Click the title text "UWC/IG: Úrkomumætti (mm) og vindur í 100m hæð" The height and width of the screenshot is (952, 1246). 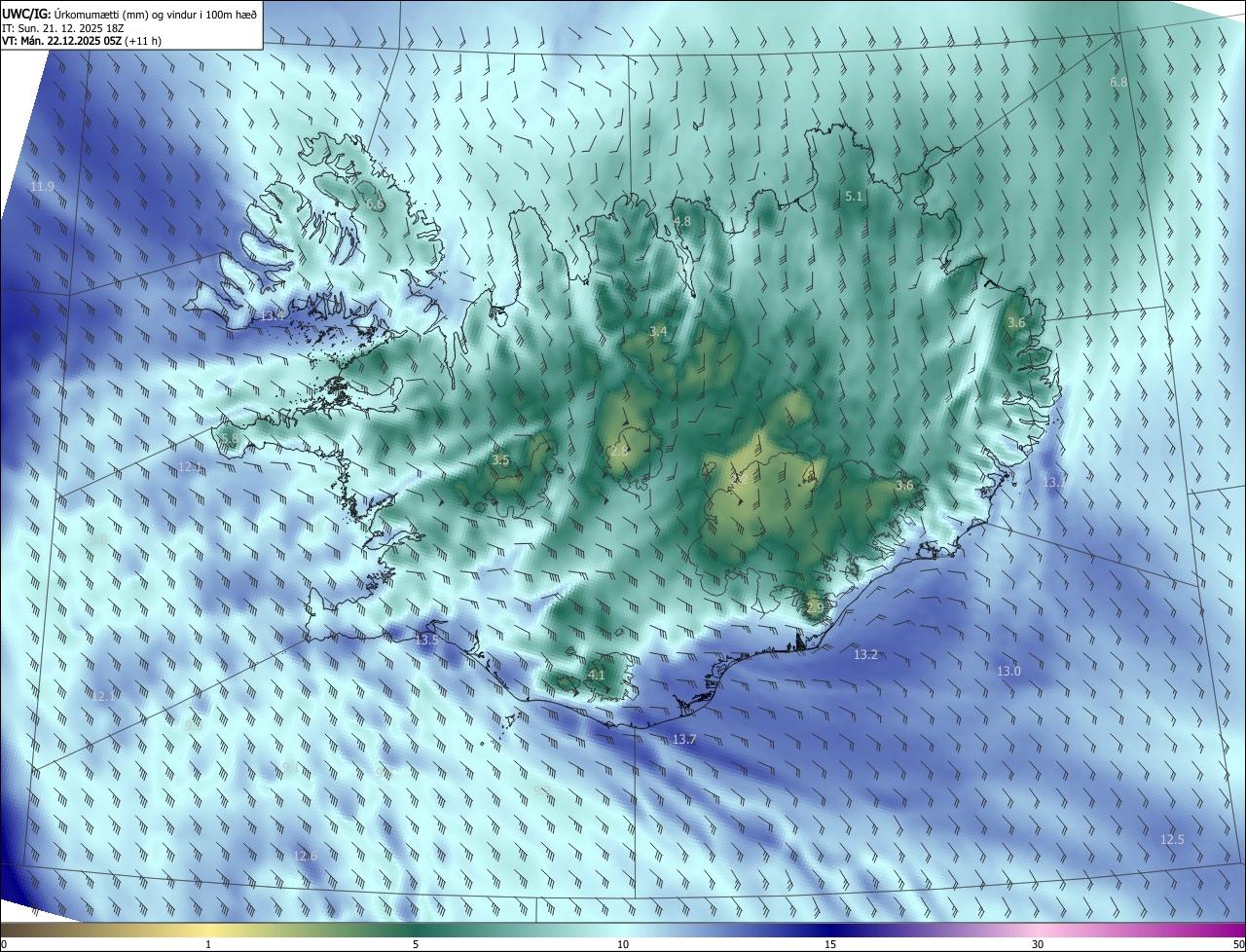(129, 14)
